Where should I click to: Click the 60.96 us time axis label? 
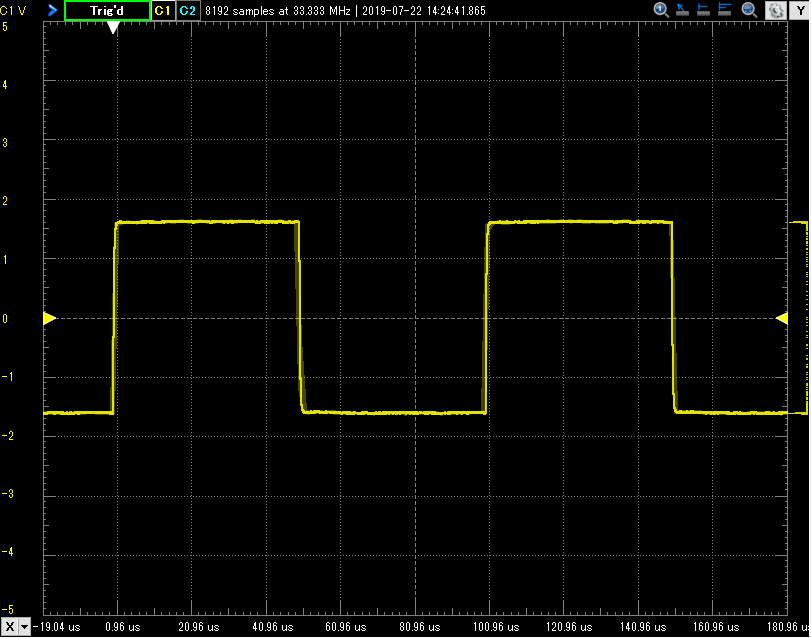[346, 627]
